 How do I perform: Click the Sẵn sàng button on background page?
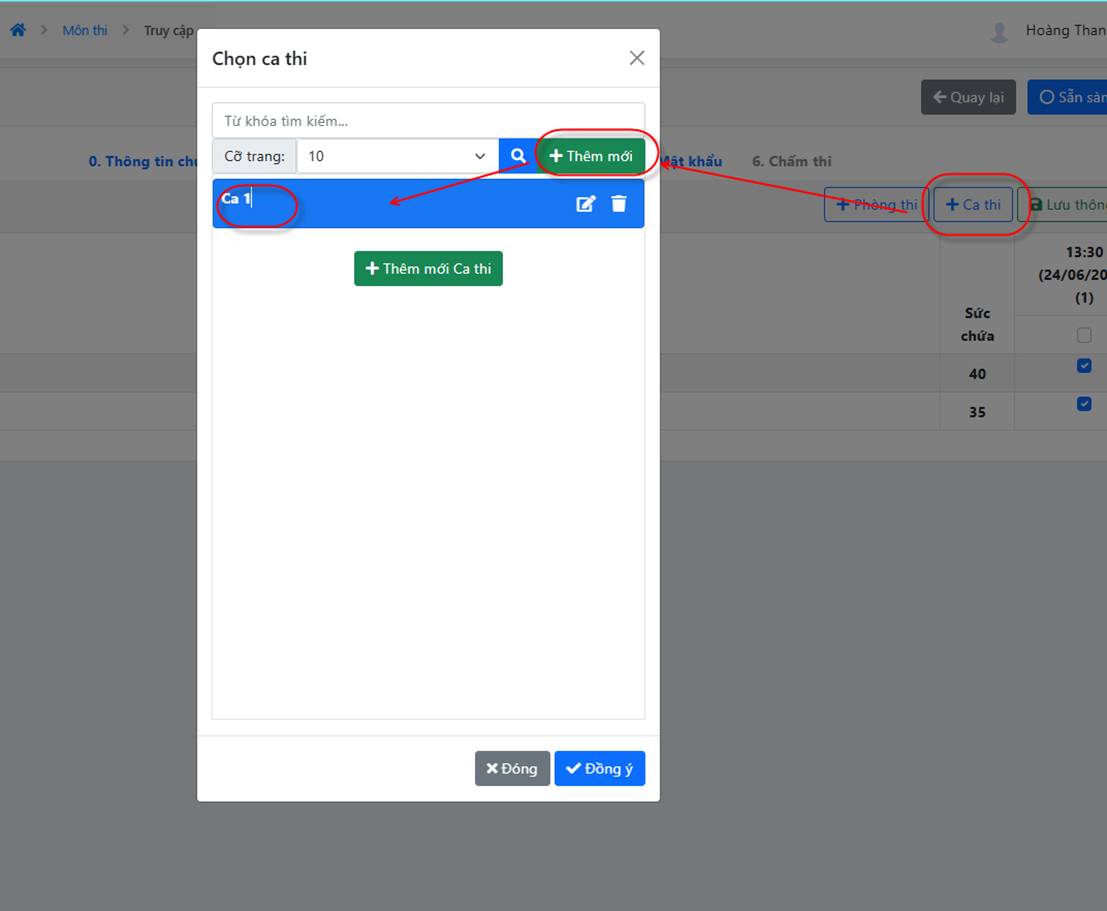point(1067,97)
